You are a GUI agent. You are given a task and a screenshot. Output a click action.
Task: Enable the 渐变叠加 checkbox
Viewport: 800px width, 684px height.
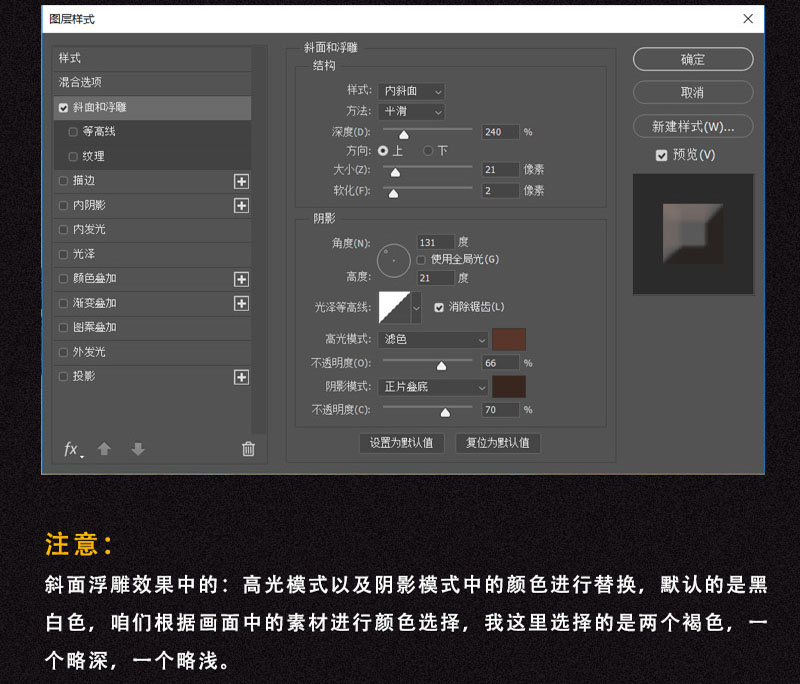coord(63,303)
